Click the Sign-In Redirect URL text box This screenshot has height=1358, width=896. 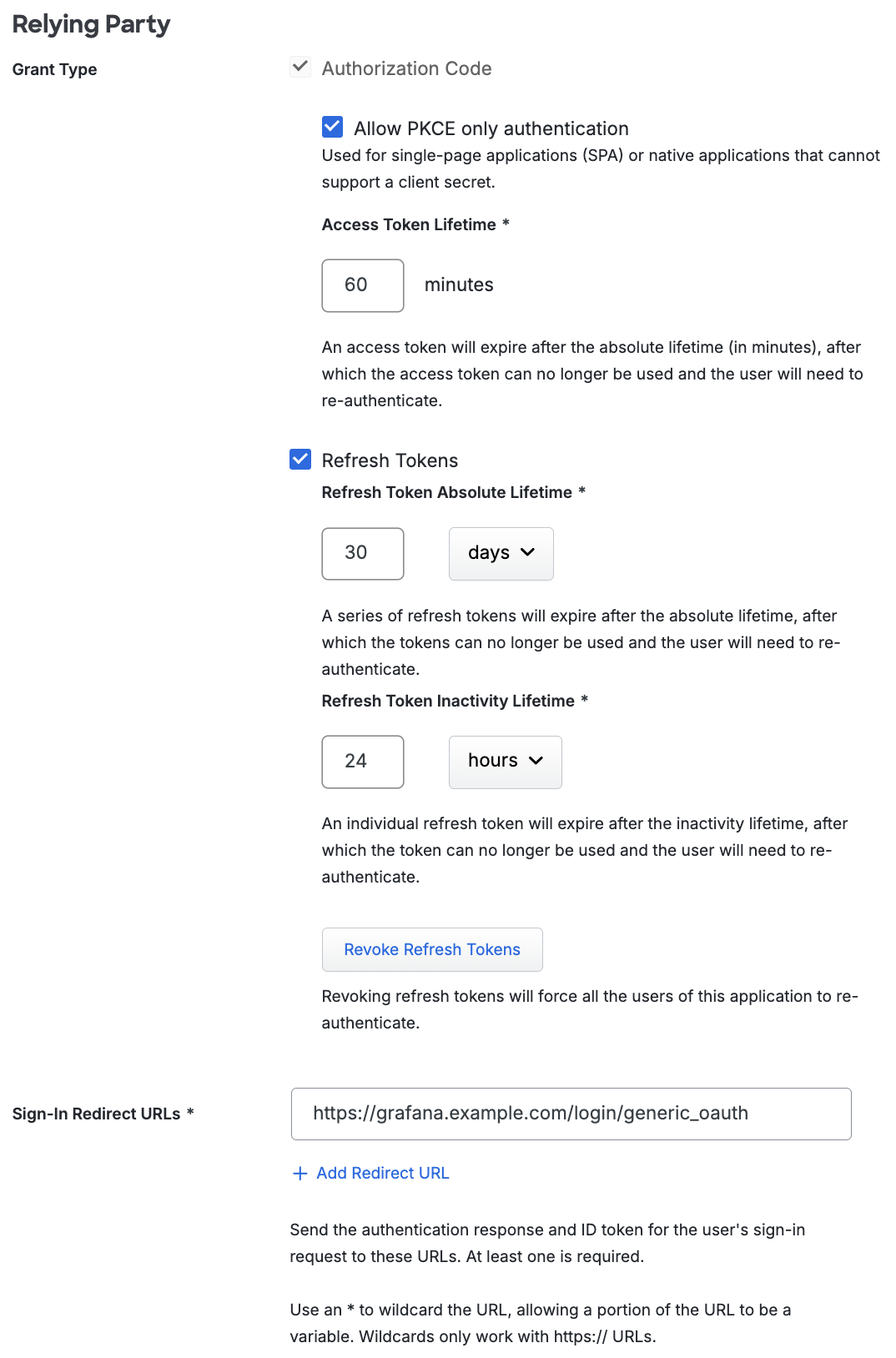(571, 1114)
